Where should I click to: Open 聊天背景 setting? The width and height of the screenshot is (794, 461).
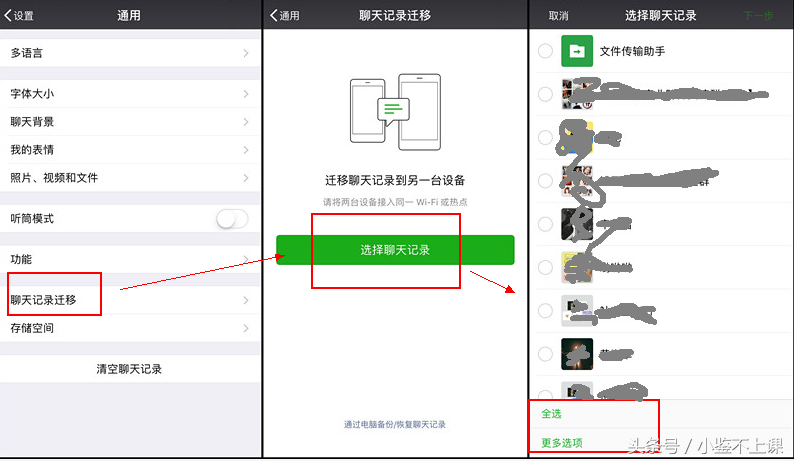130,122
